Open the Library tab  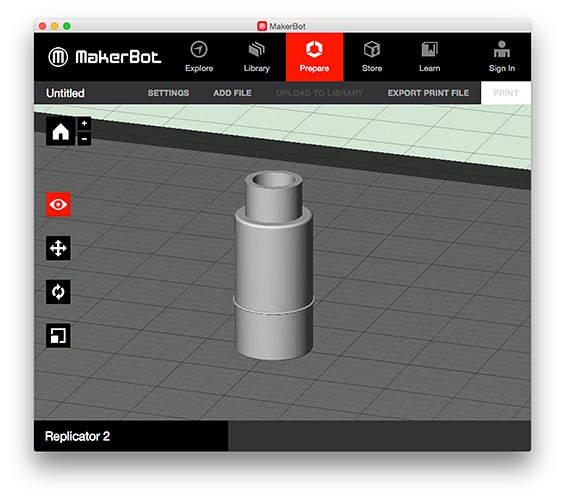coord(257,57)
